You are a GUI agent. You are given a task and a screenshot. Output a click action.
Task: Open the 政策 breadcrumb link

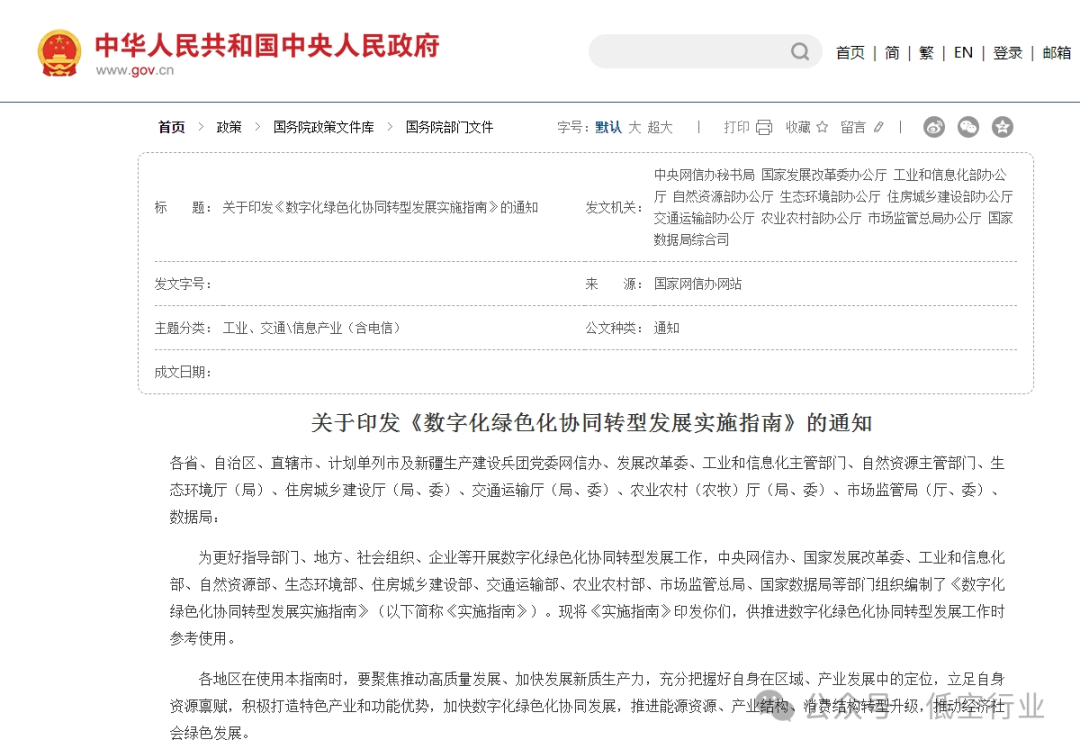228,126
